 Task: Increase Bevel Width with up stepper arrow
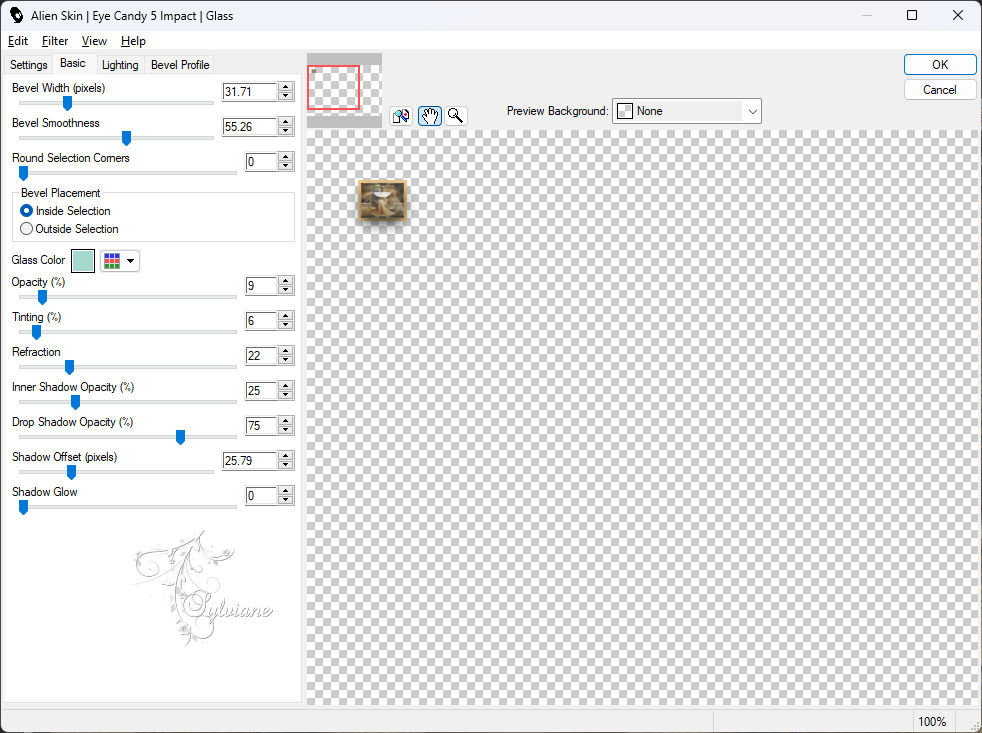point(286,87)
